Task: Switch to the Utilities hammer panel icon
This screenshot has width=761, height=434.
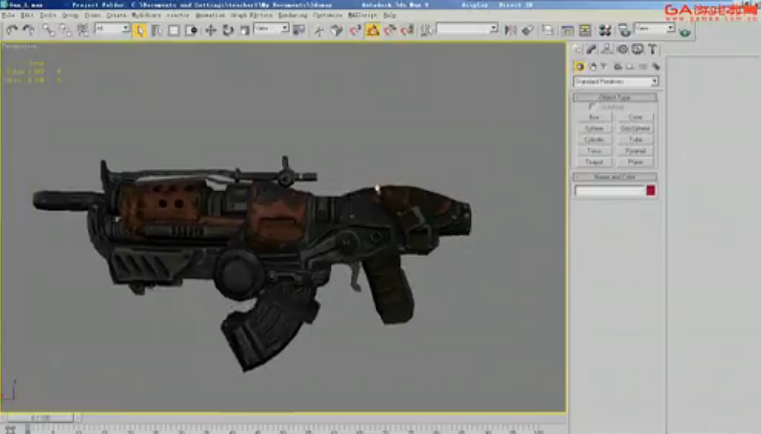Action: click(x=653, y=49)
